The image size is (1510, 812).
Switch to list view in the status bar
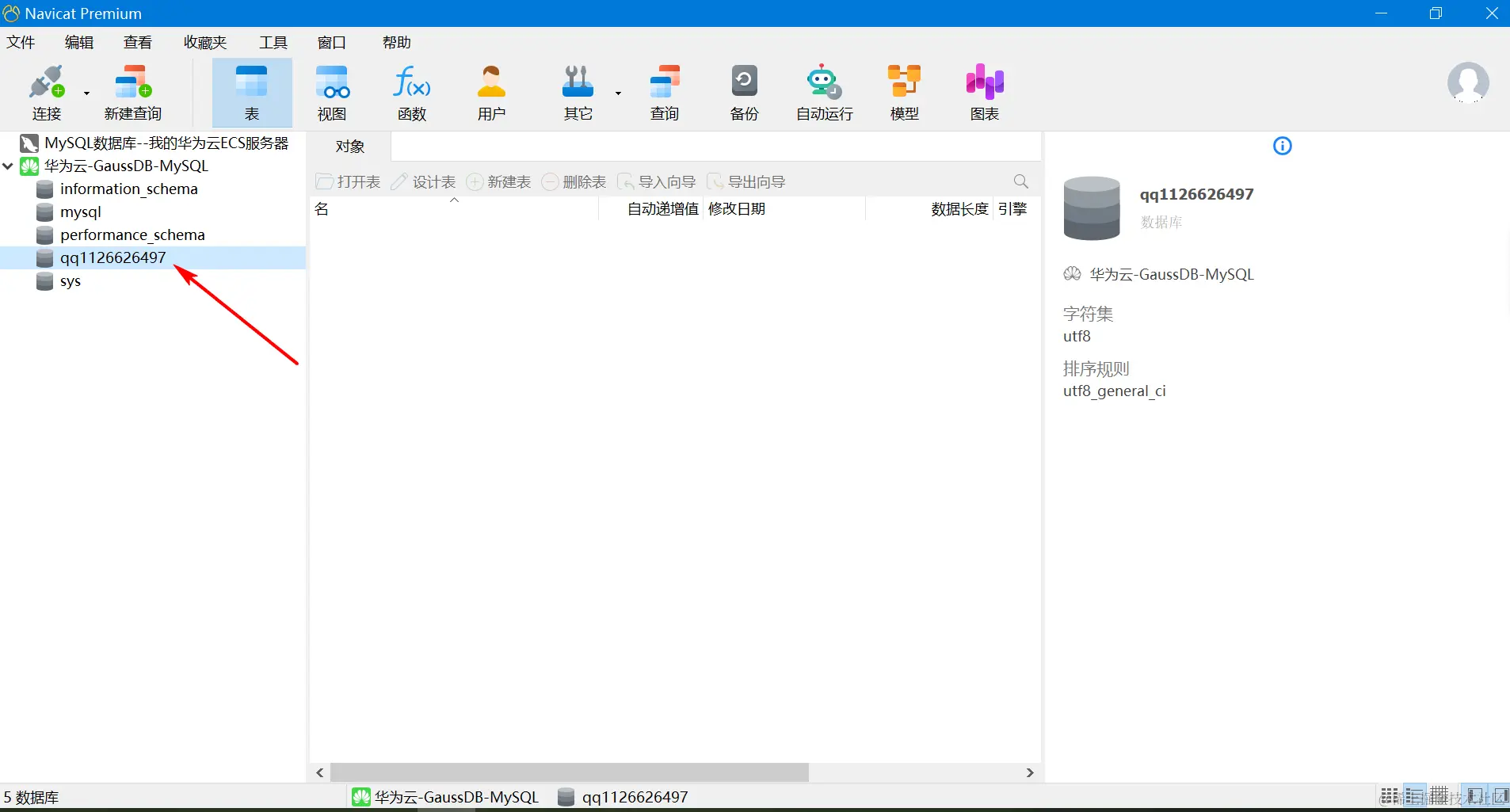coord(1390,795)
